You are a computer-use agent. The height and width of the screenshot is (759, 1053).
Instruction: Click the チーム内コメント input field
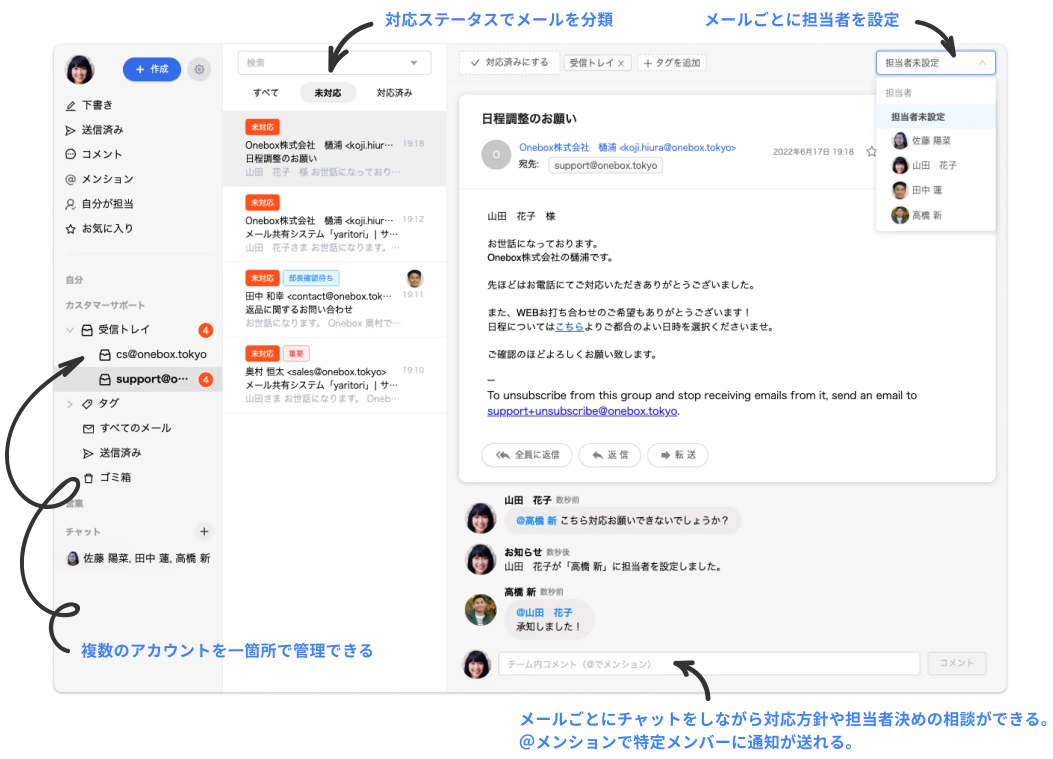(x=709, y=664)
